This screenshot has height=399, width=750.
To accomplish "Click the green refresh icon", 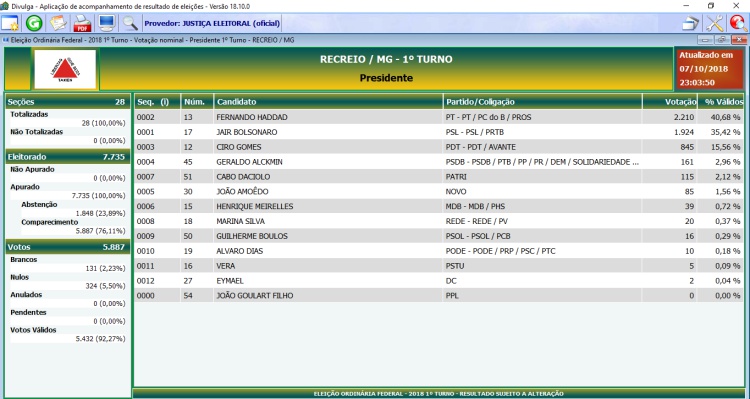I will click(x=34, y=23).
